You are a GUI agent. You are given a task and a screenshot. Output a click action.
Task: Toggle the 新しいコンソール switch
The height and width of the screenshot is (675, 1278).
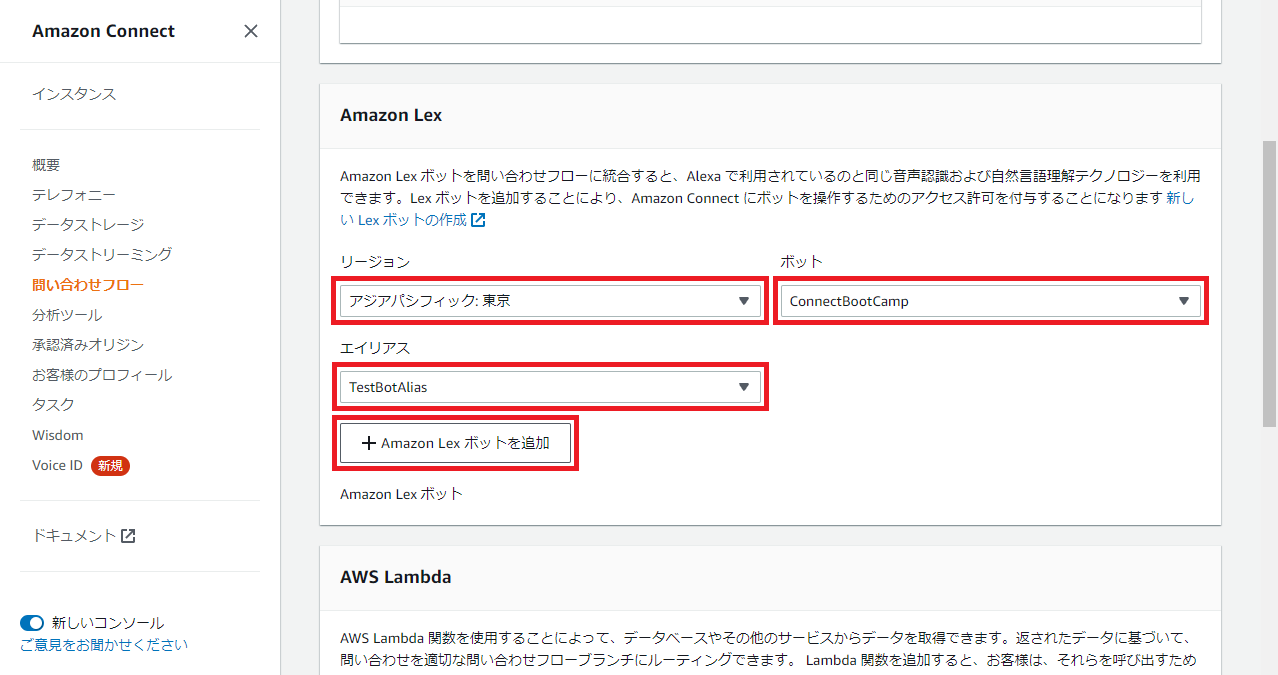pos(32,623)
